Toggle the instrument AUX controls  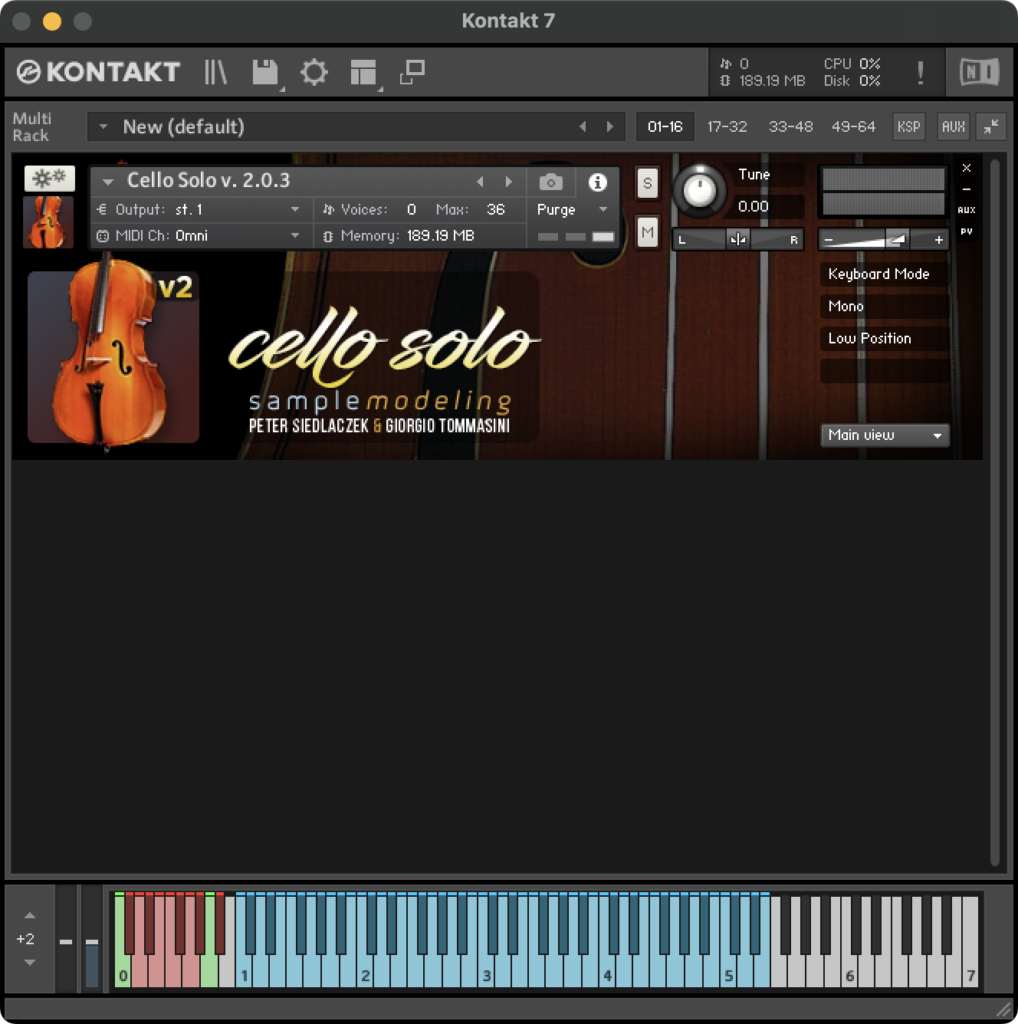pyautogui.click(x=966, y=210)
